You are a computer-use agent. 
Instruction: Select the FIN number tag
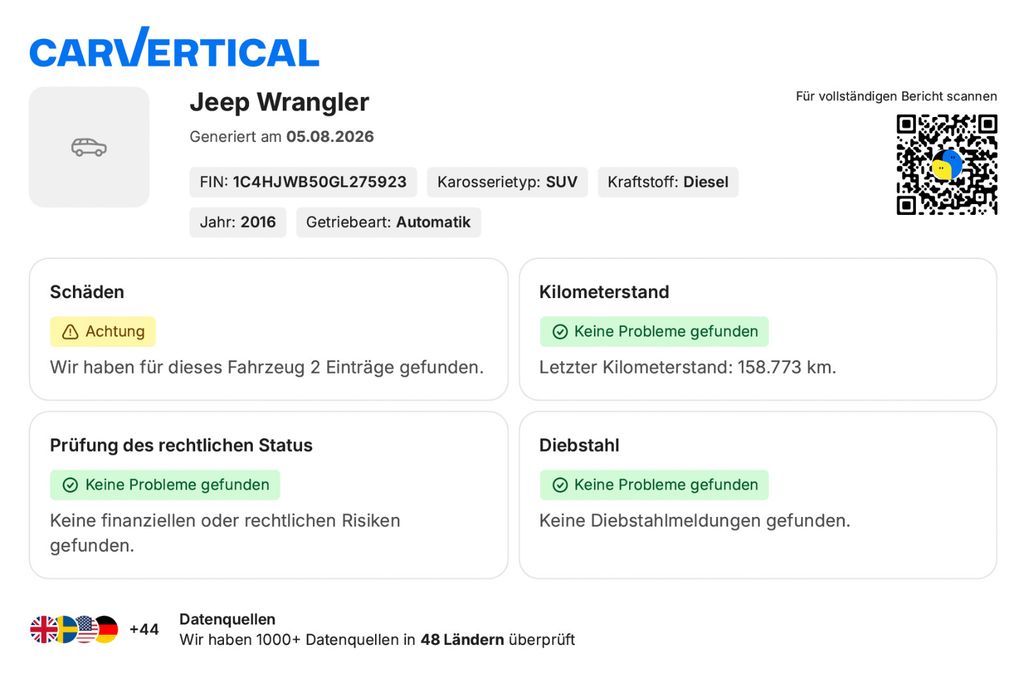[303, 182]
